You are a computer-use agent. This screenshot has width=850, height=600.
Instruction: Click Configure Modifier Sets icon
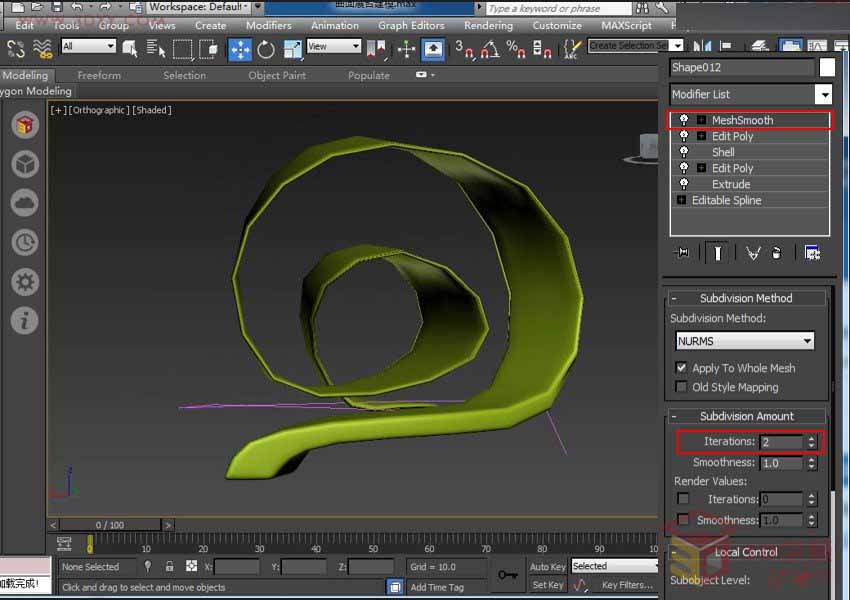pos(812,253)
